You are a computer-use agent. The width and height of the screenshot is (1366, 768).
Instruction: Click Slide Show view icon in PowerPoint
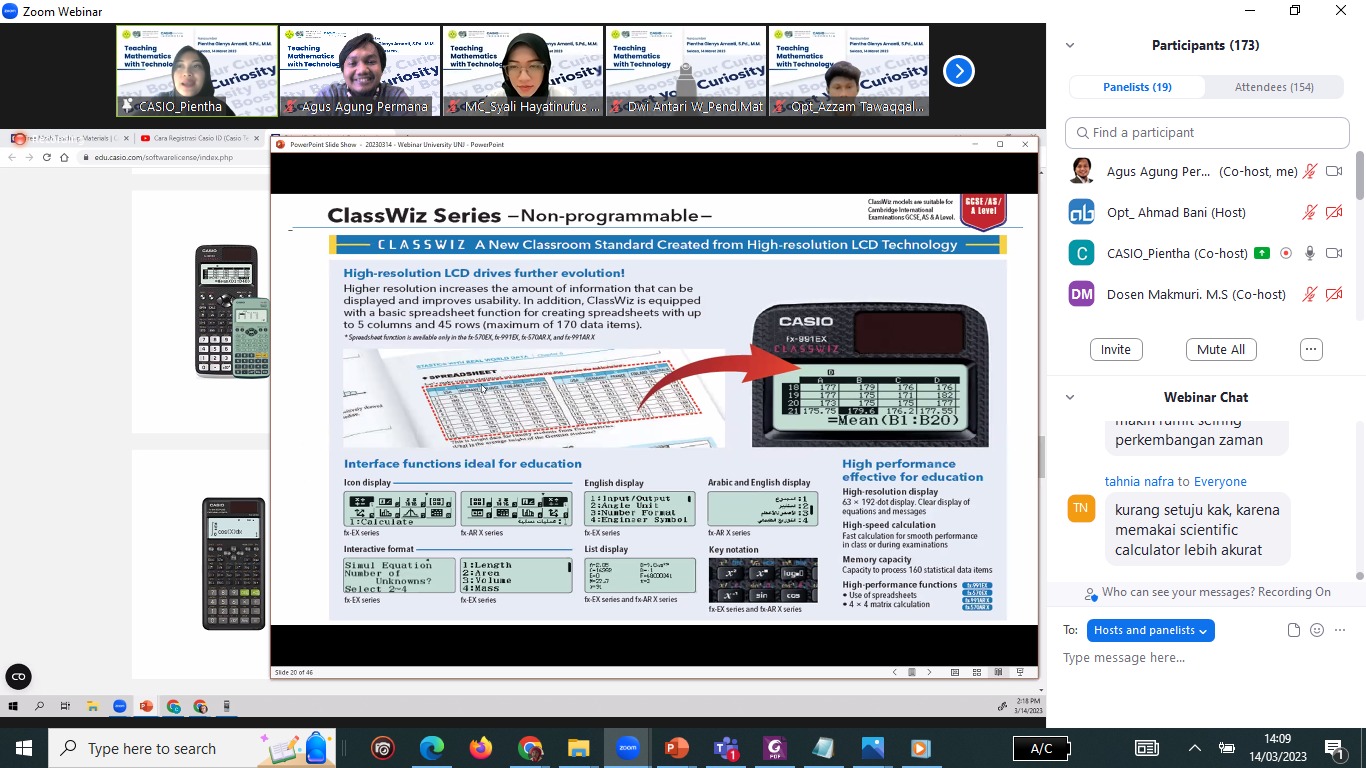[1019, 672]
